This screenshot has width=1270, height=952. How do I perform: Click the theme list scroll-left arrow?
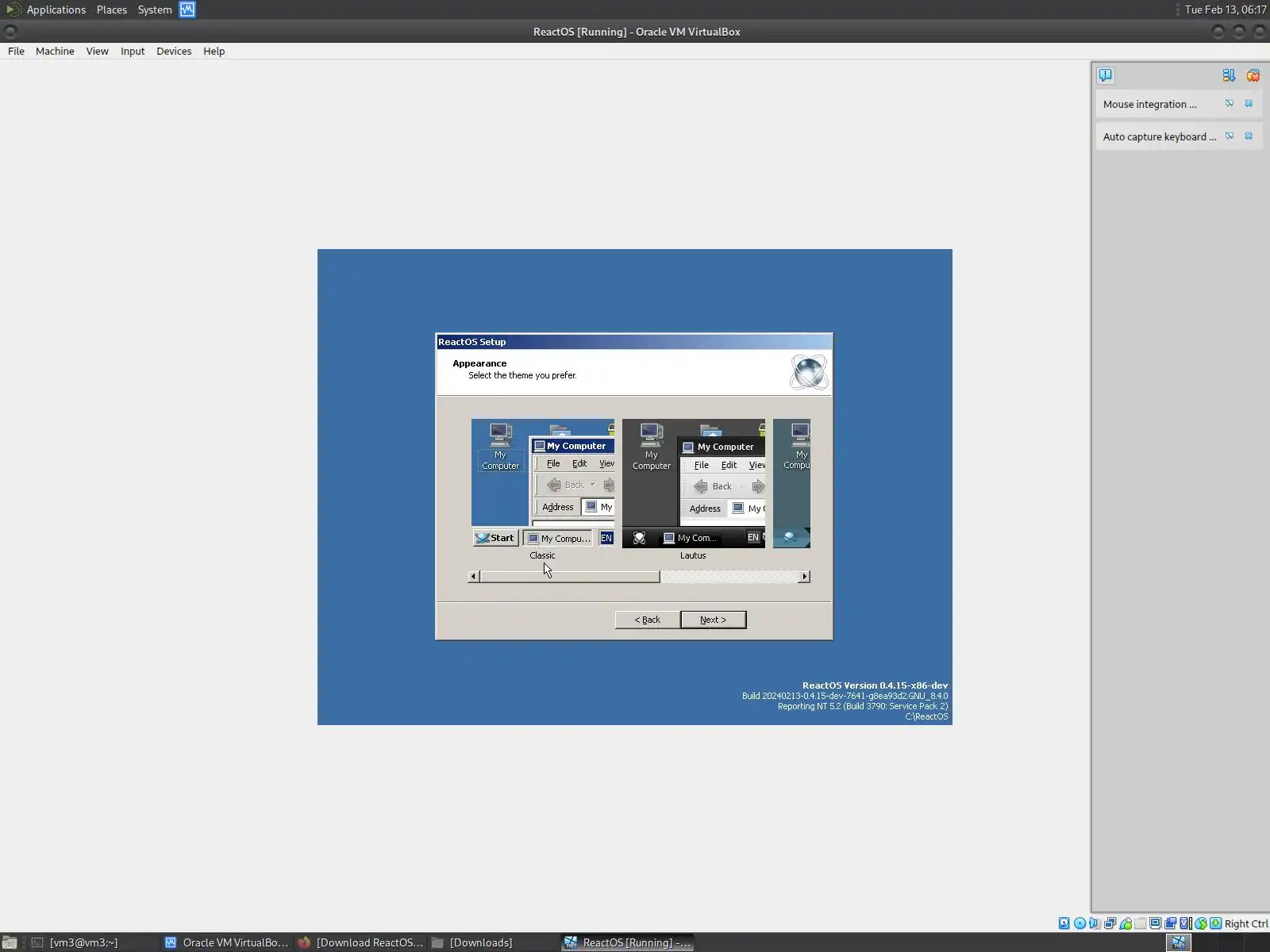click(474, 577)
